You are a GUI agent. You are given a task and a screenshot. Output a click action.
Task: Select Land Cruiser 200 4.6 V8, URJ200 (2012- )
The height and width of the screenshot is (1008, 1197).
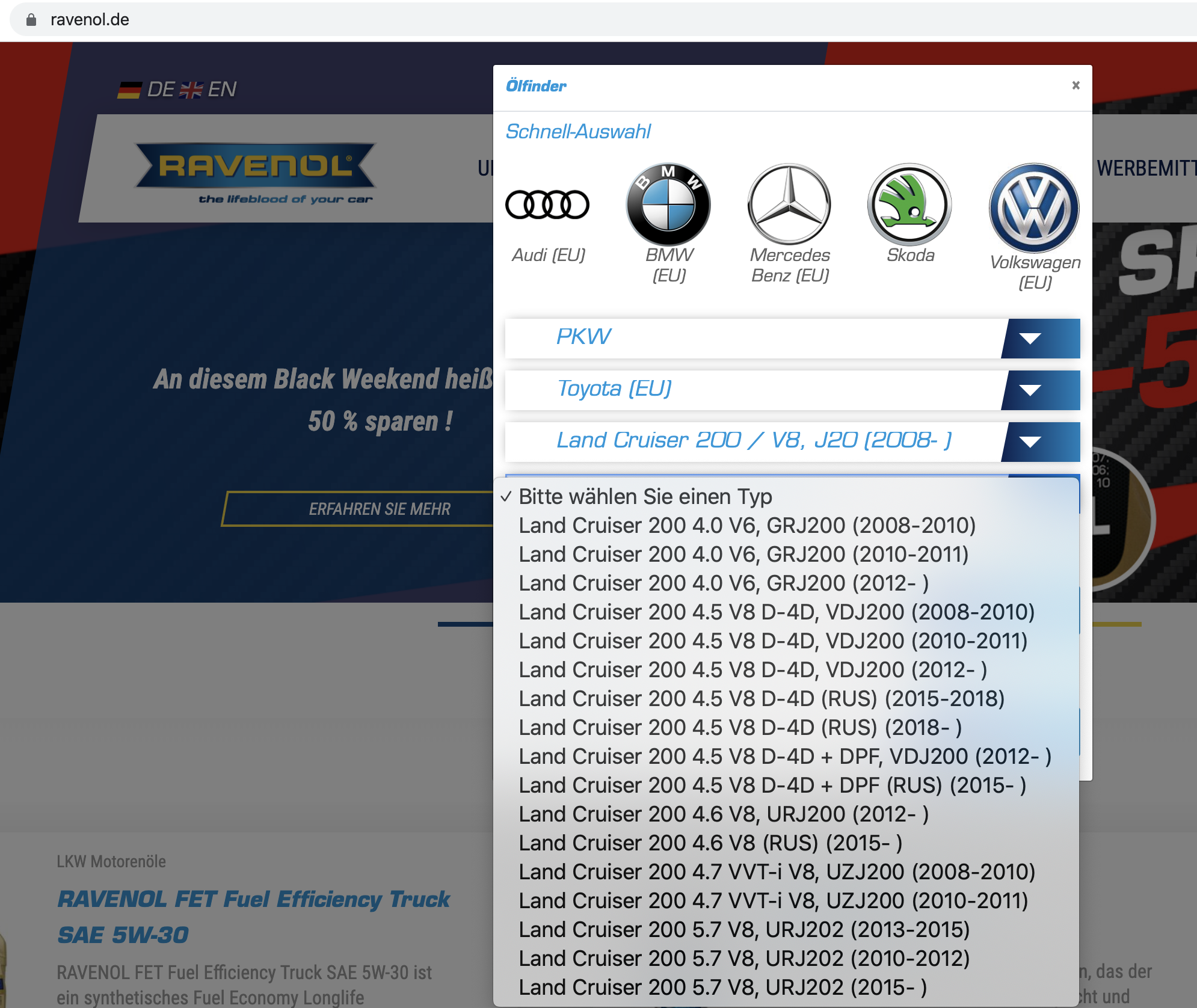pyautogui.click(x=786, y=814)
